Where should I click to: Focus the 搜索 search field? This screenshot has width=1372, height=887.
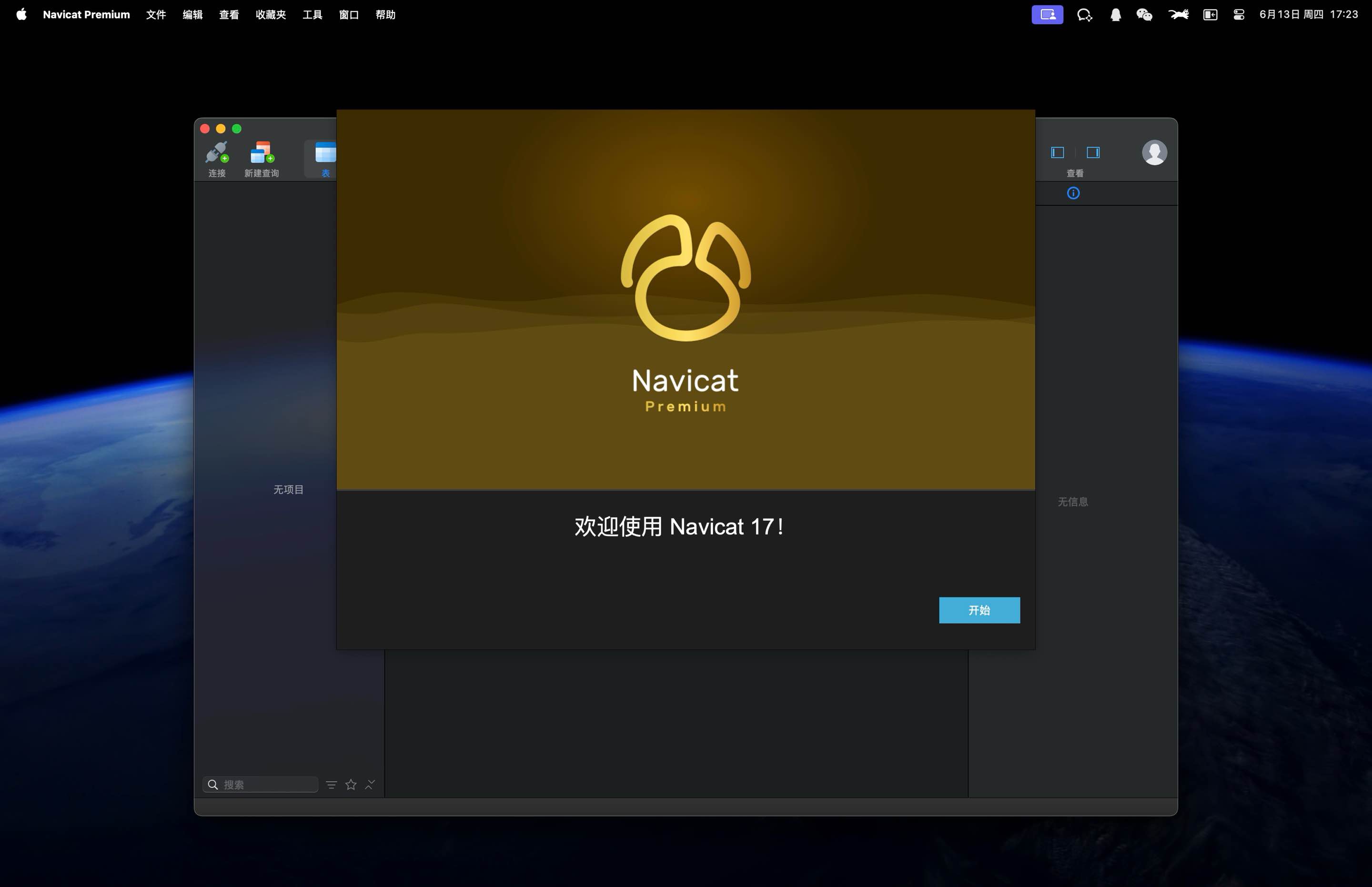click(x=260, y=785)
